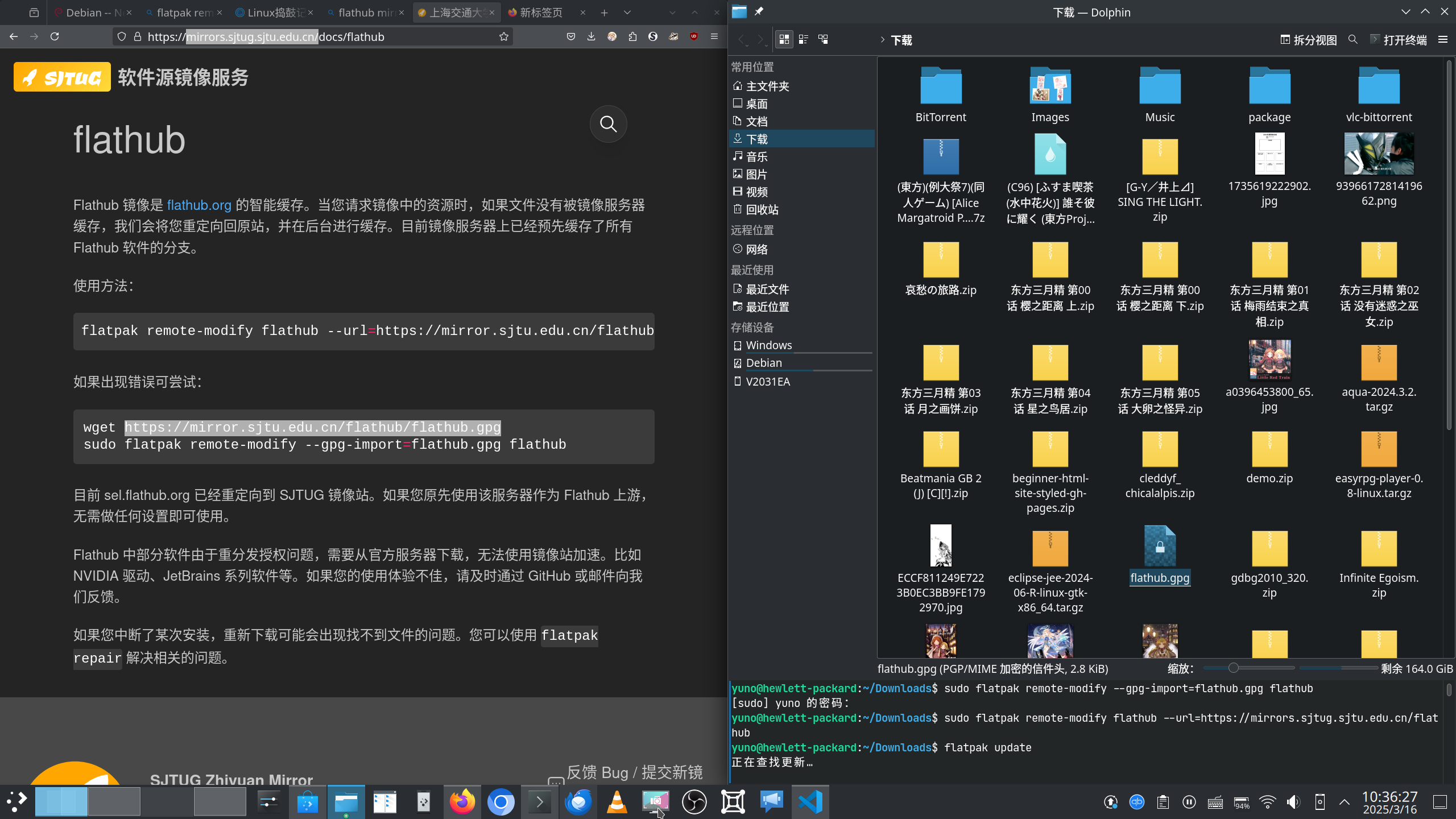Launch Firefox from the taskbar
Screen dimensions: 1456x819
[462, 802]
